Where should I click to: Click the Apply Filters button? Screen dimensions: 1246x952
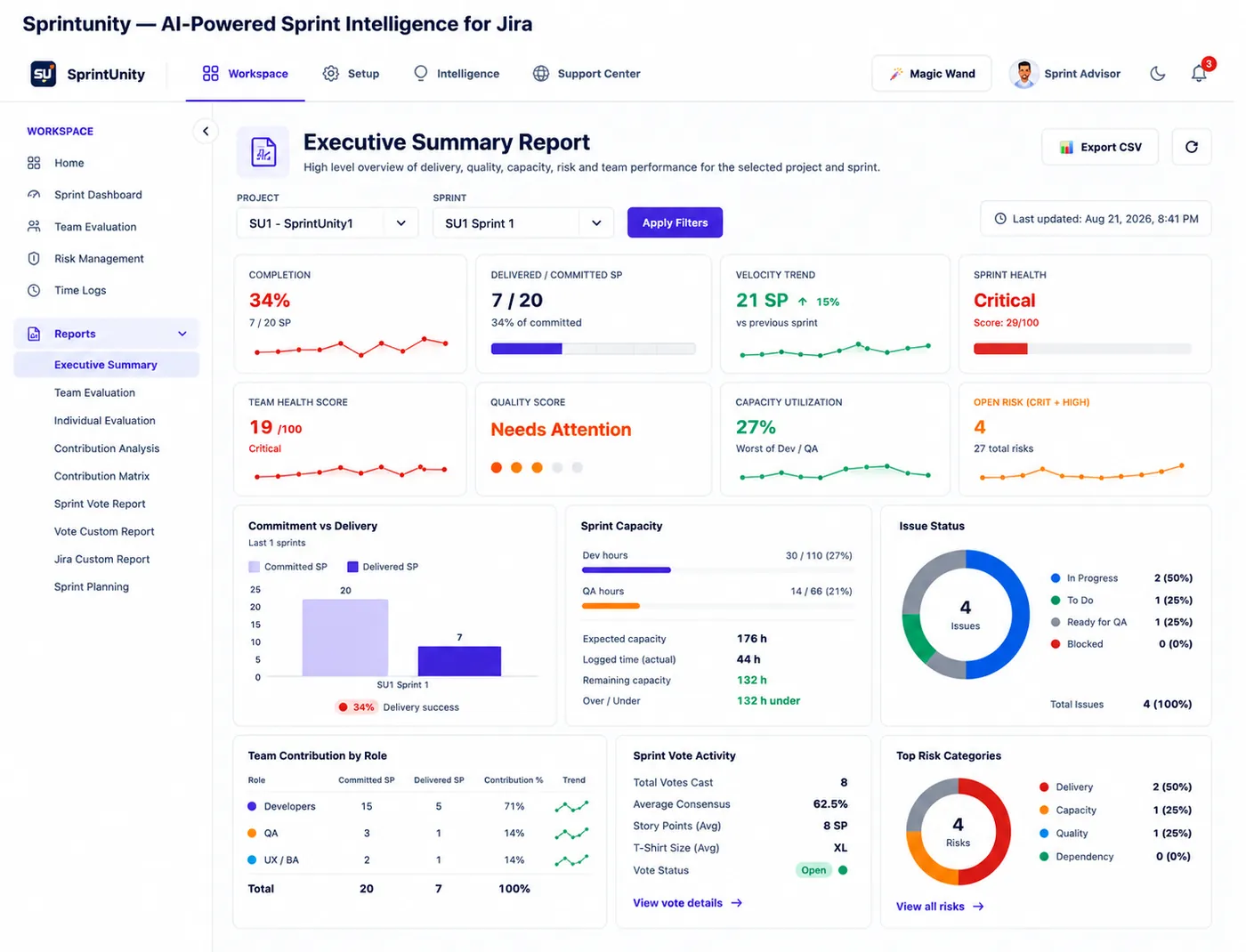(x=675, y=223)
